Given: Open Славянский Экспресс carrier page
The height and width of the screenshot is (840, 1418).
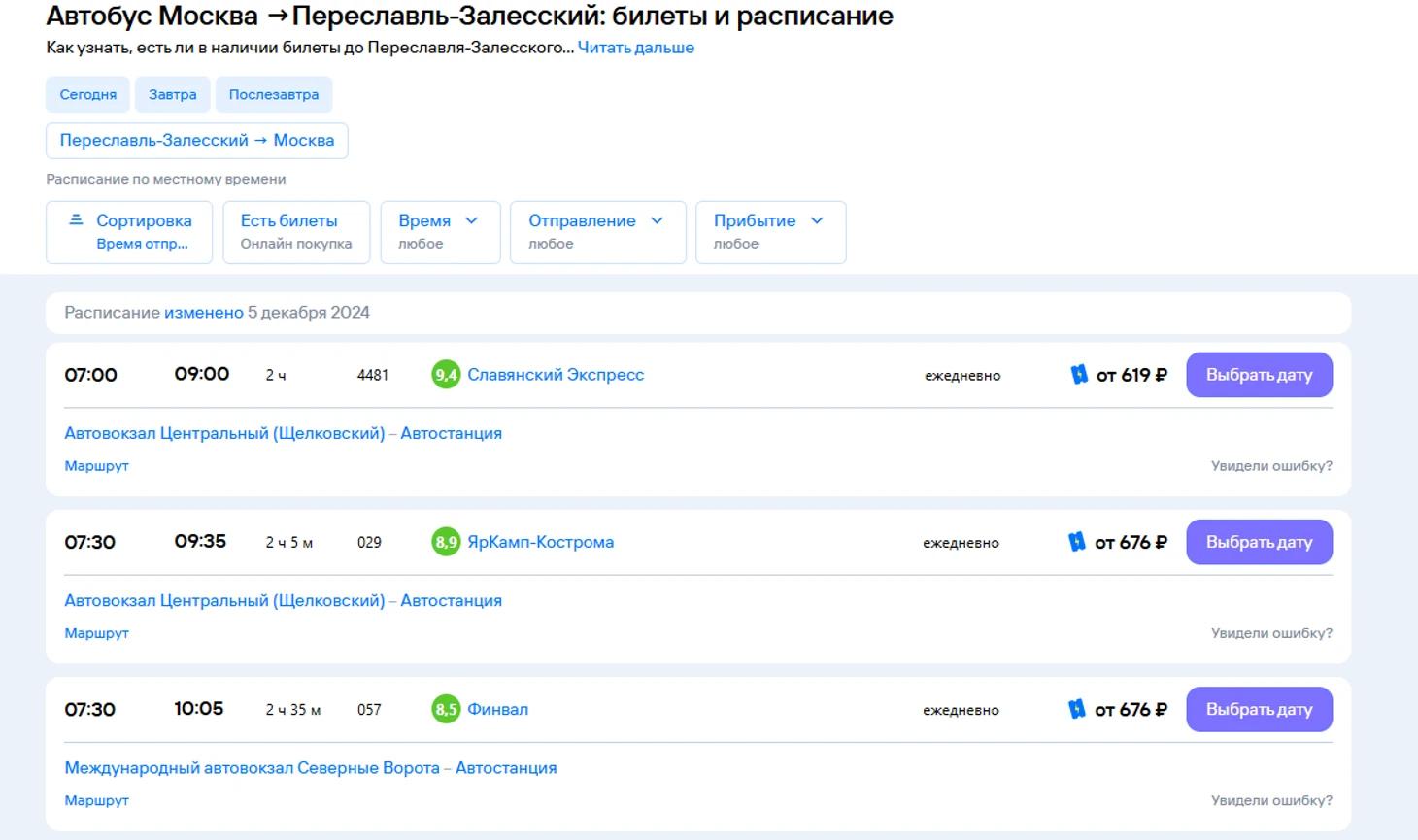Looking at the screenshot, I should point(555,375).
